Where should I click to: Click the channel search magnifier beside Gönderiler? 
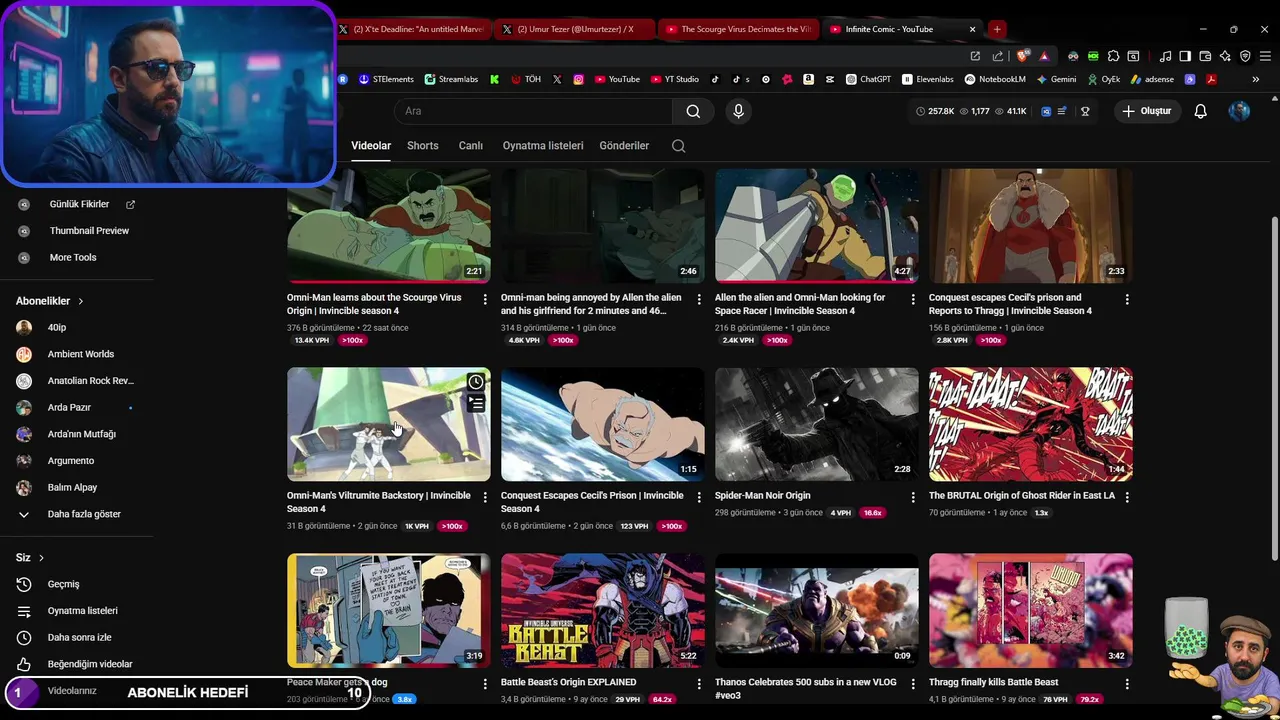click(x=678, y=146)
